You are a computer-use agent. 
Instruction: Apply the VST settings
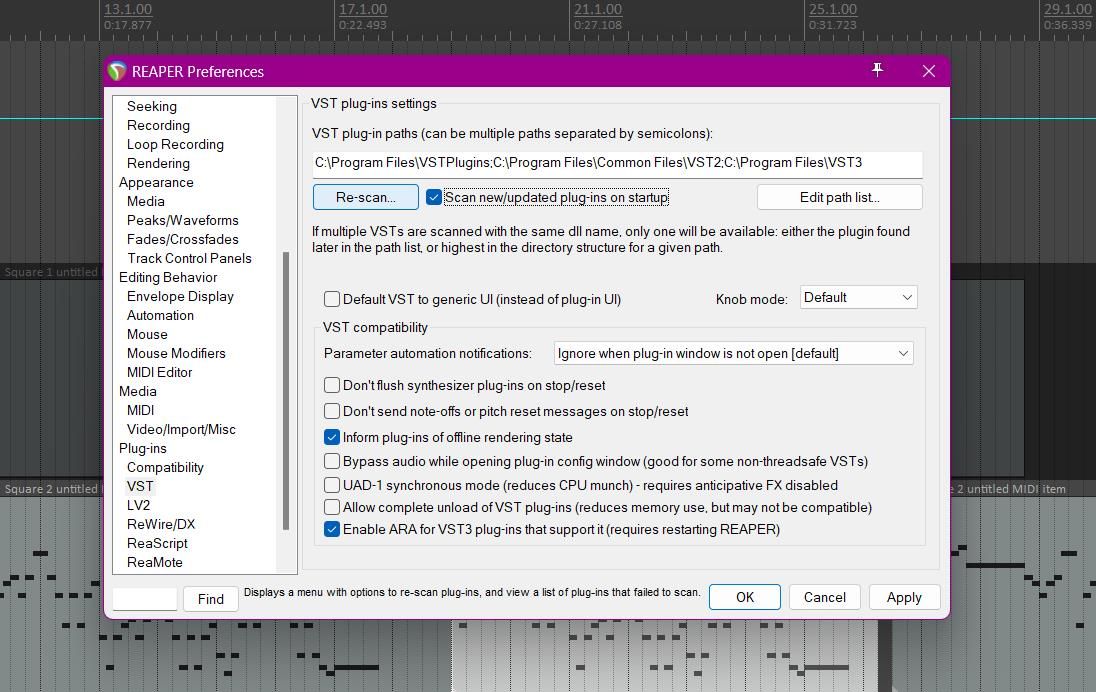[903, 597]
